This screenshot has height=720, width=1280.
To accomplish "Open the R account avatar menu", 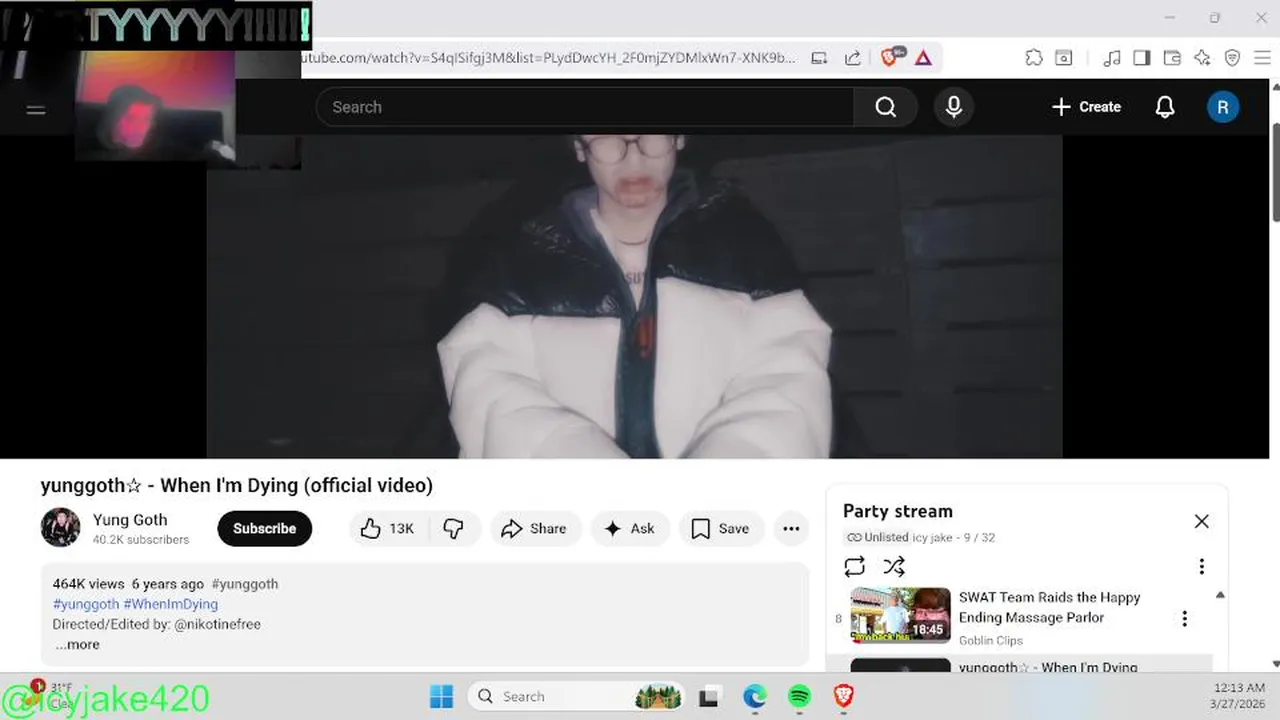I will 1223,107.
